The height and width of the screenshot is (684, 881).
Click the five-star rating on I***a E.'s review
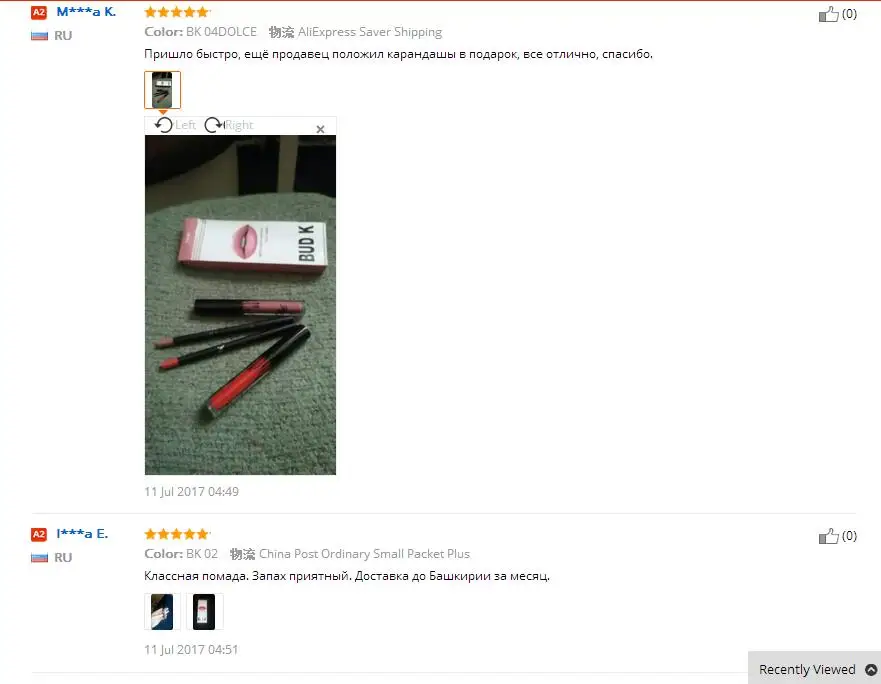point(177,534)
